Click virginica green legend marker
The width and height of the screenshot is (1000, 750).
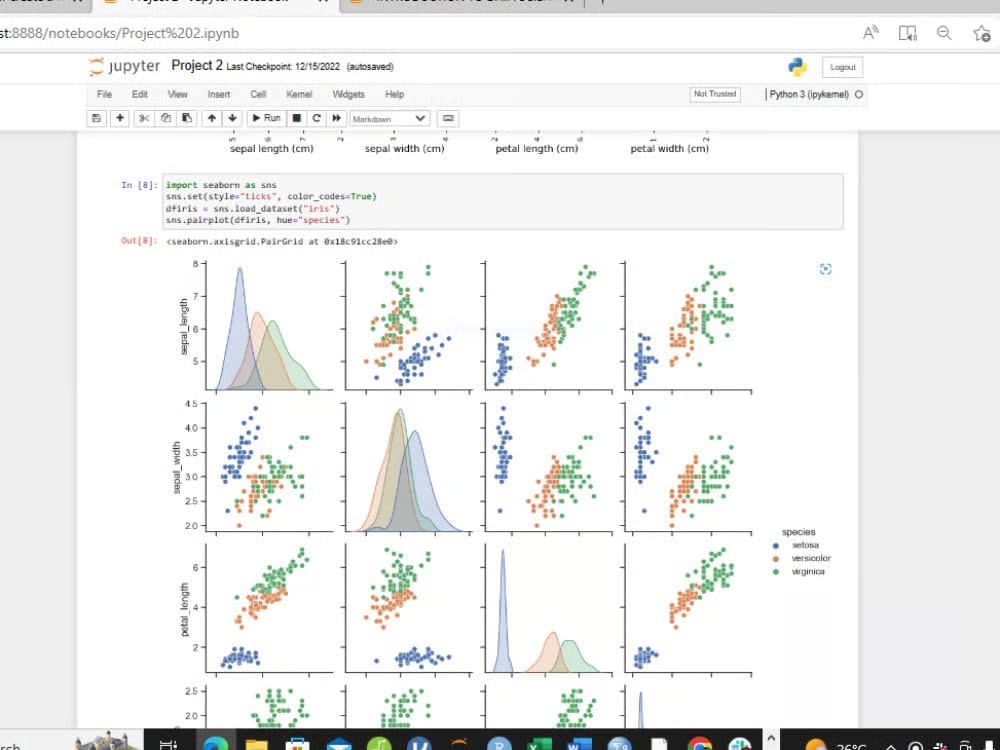click(776, 572)
